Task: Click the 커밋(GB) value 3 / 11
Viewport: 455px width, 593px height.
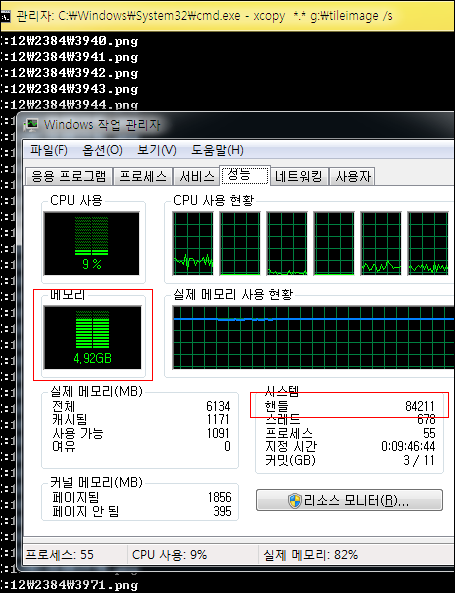Action: tap(419, 460)
